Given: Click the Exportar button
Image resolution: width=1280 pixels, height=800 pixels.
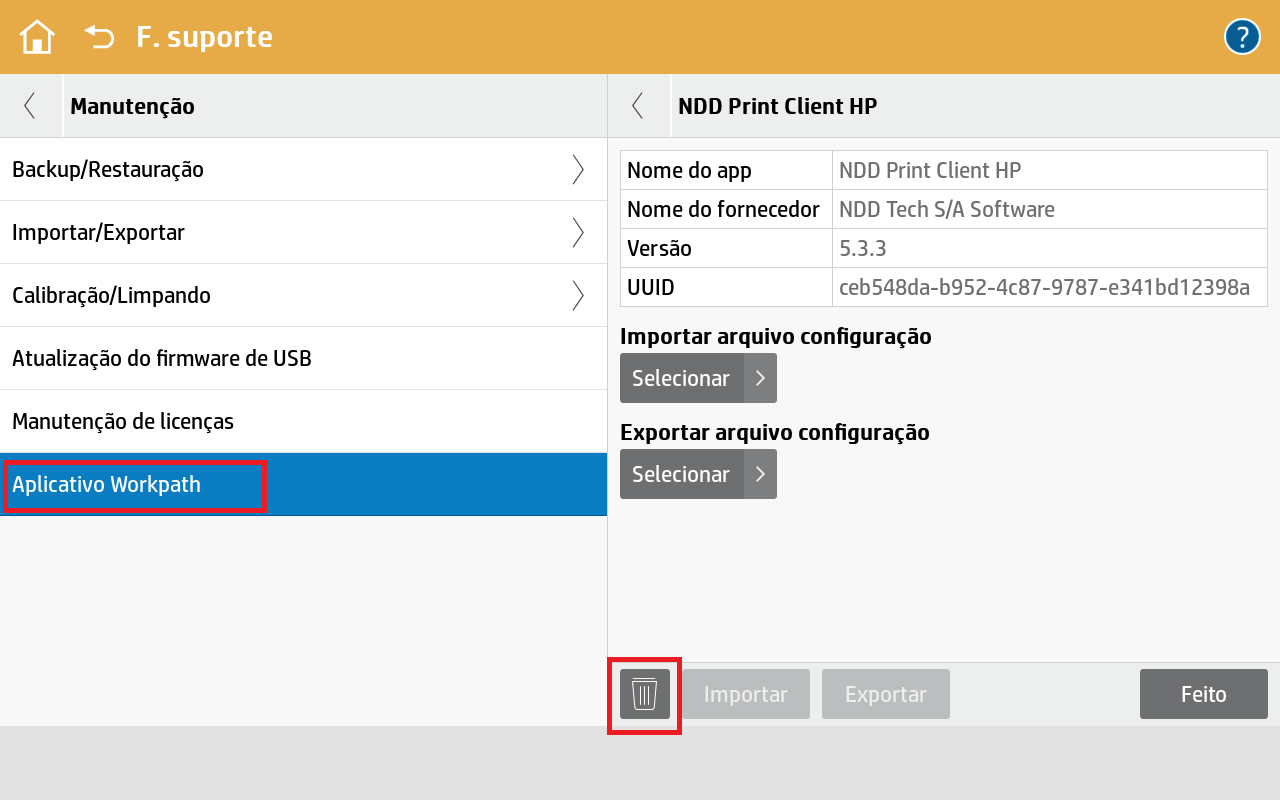Looking at the screenshot, I should point(886,694).
